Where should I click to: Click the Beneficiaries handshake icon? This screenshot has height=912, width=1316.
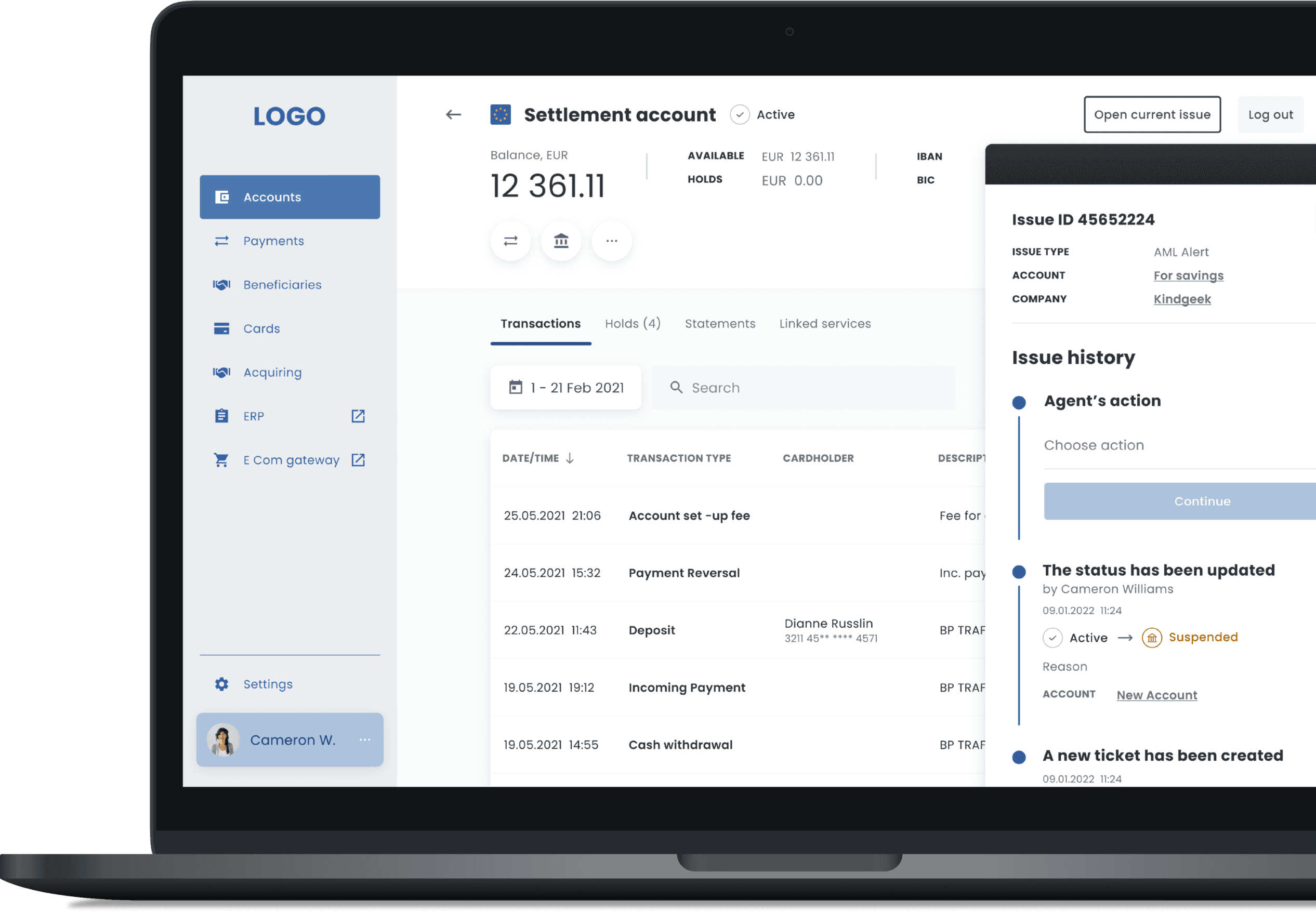pyautogui.click(x=222, y=285)
